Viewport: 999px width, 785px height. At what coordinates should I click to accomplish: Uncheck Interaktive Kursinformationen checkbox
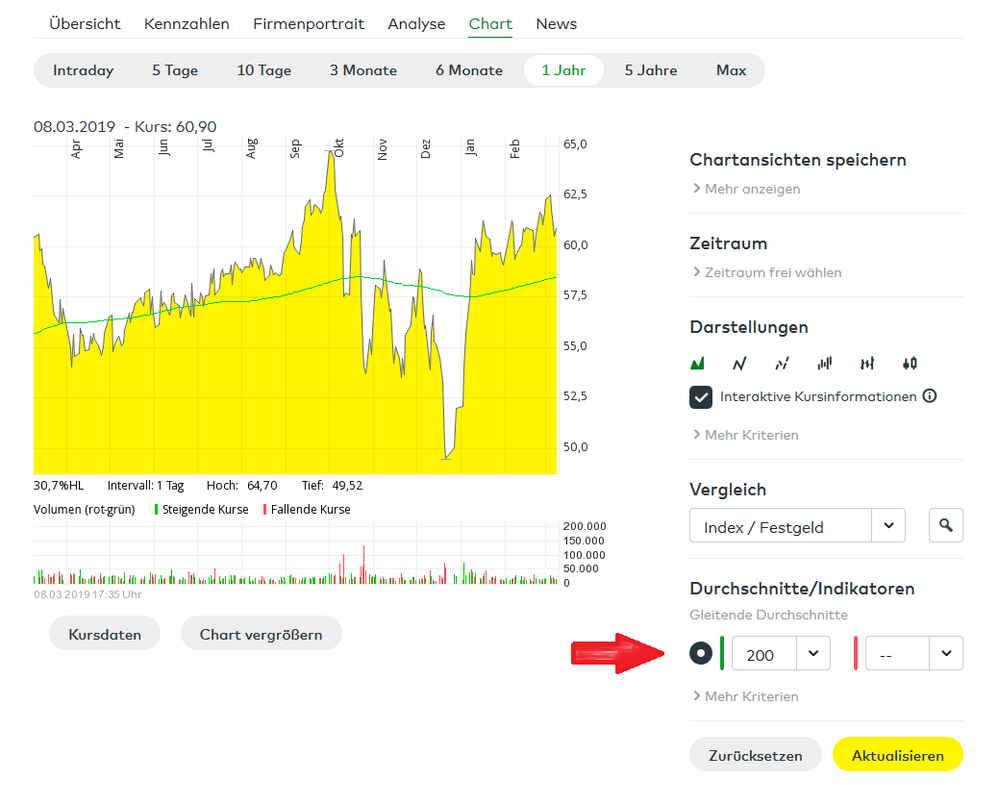pyautogui.click(x=701, y=397)
